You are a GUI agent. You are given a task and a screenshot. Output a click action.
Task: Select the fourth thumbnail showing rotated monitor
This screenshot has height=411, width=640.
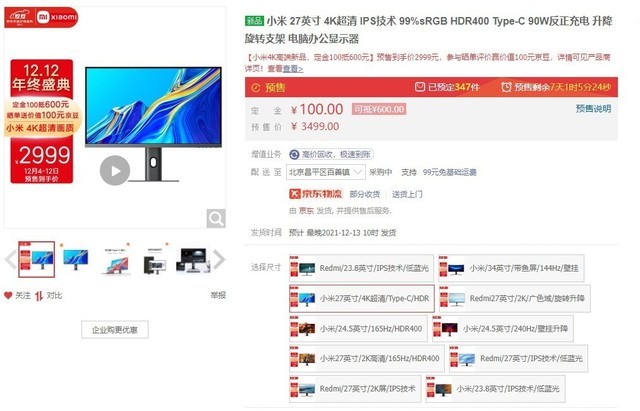coord(155,260)
